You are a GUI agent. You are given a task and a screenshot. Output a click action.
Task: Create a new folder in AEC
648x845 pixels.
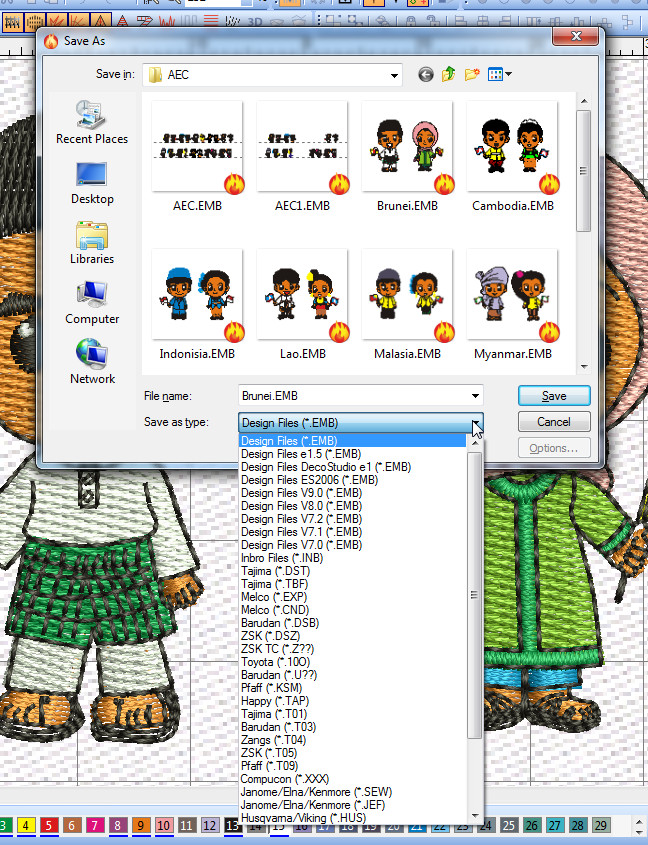click(x=472, y=74)
